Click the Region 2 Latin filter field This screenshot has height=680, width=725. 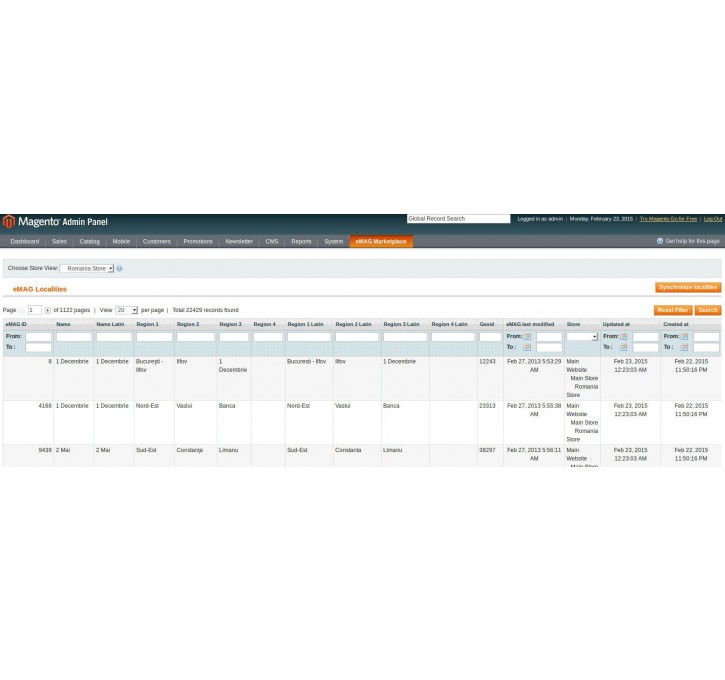(357, 337)
